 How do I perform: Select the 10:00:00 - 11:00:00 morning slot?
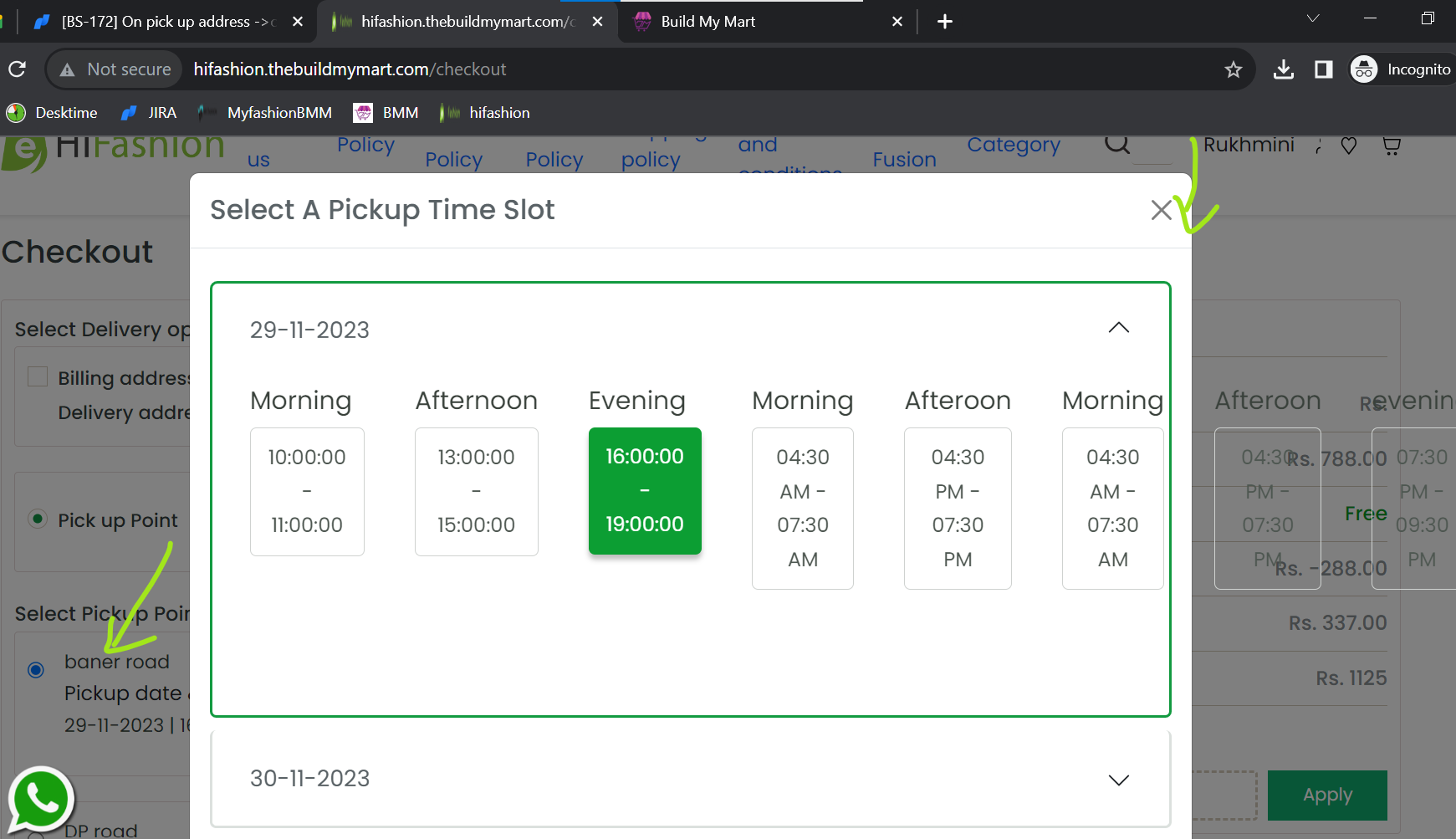coord(307,492)
